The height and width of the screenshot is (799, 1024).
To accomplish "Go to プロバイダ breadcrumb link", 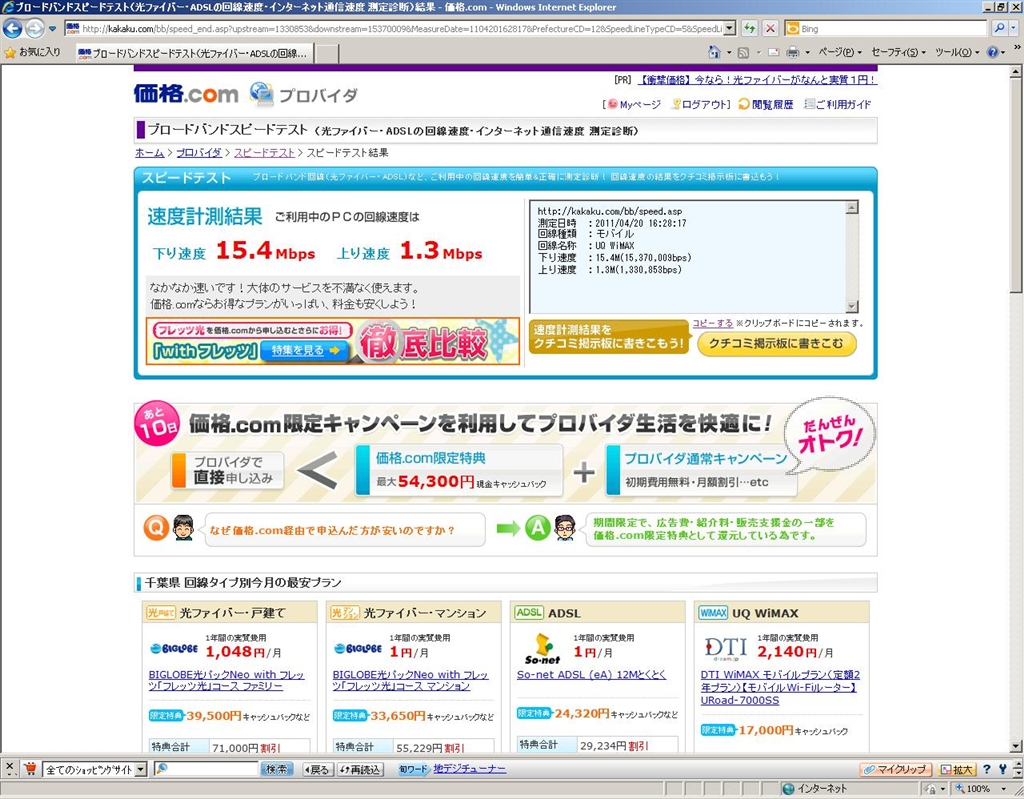I will coord(199,152).
